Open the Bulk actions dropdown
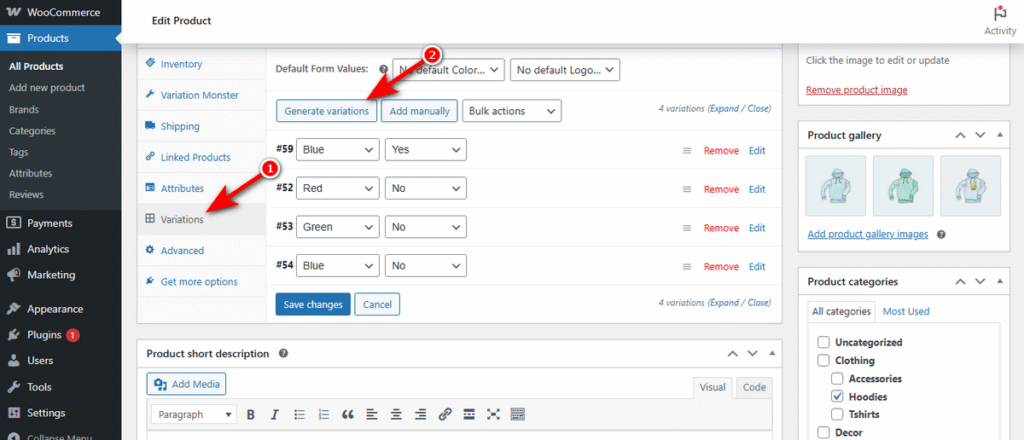The width and height of the screenshot is (1024, 440). click(512, 111)
